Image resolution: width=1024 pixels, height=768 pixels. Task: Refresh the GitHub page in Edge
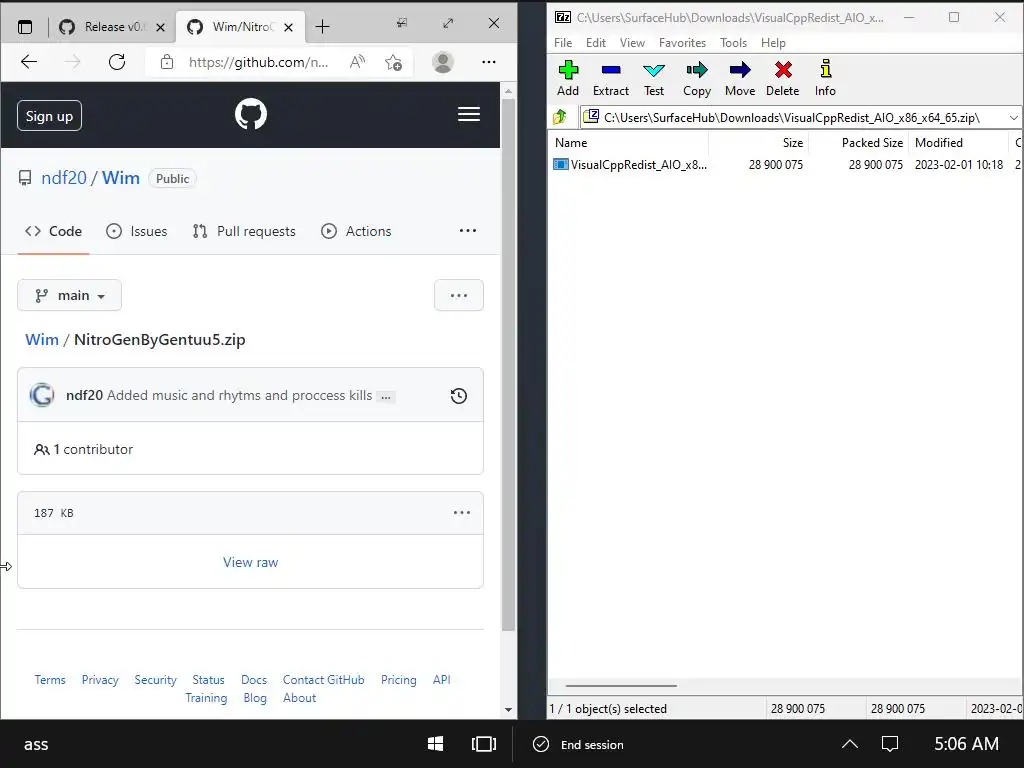pyautogui.click(x=117, y=62)
